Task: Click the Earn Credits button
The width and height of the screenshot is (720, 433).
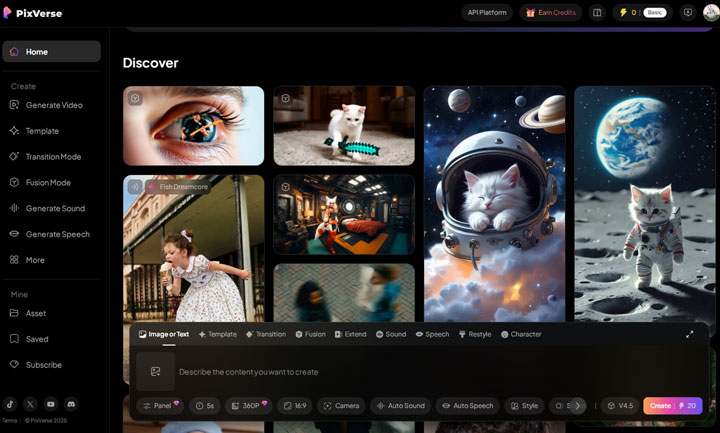Action: [550, 13]
